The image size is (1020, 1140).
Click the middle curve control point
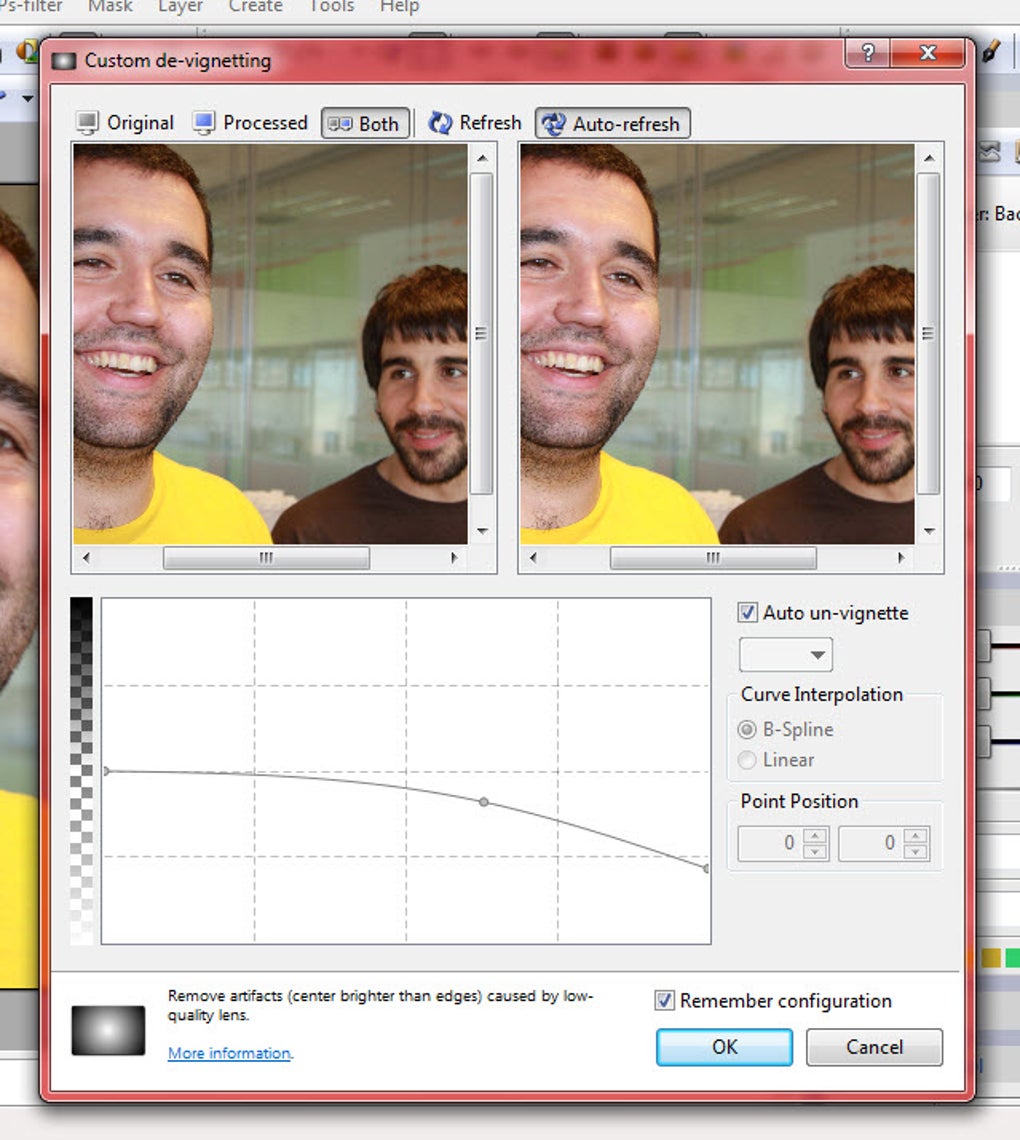pos(483,802)
